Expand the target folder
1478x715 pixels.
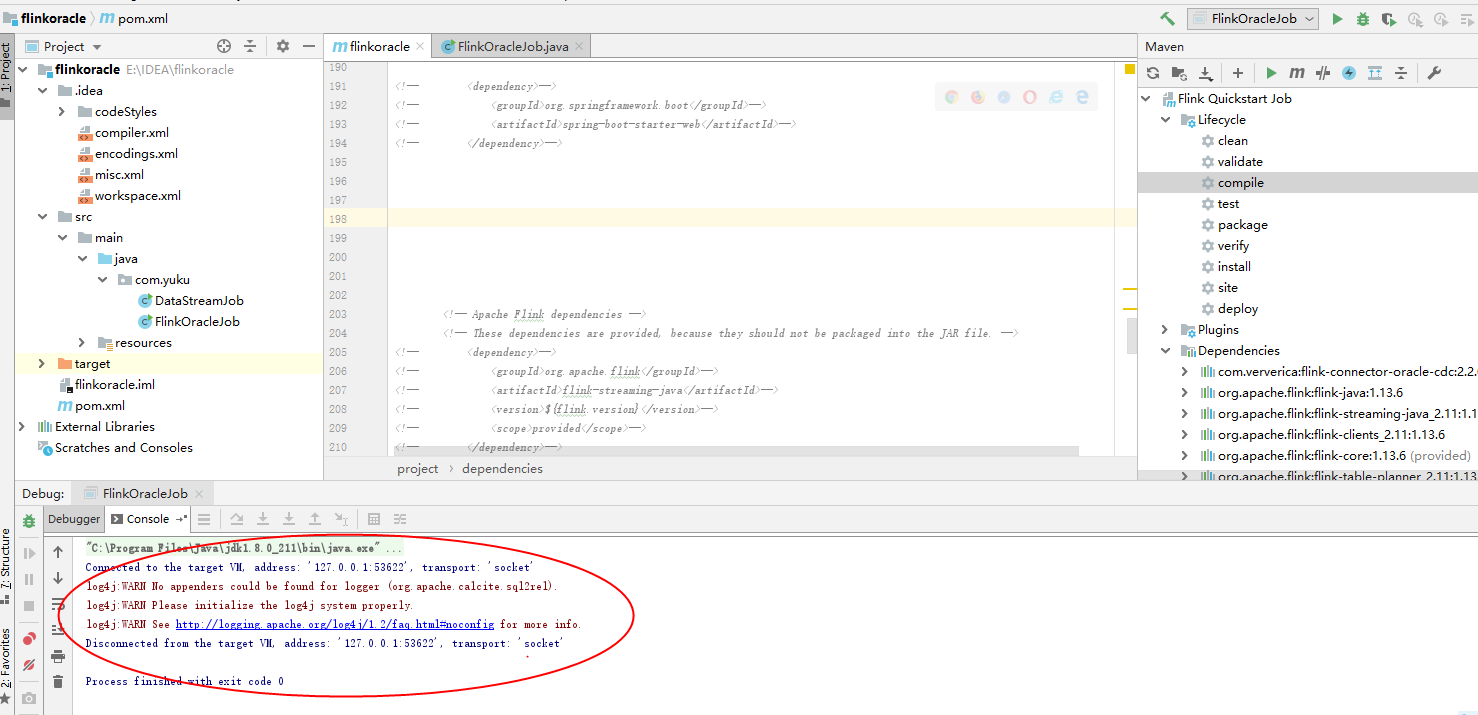tap(42, 364)
